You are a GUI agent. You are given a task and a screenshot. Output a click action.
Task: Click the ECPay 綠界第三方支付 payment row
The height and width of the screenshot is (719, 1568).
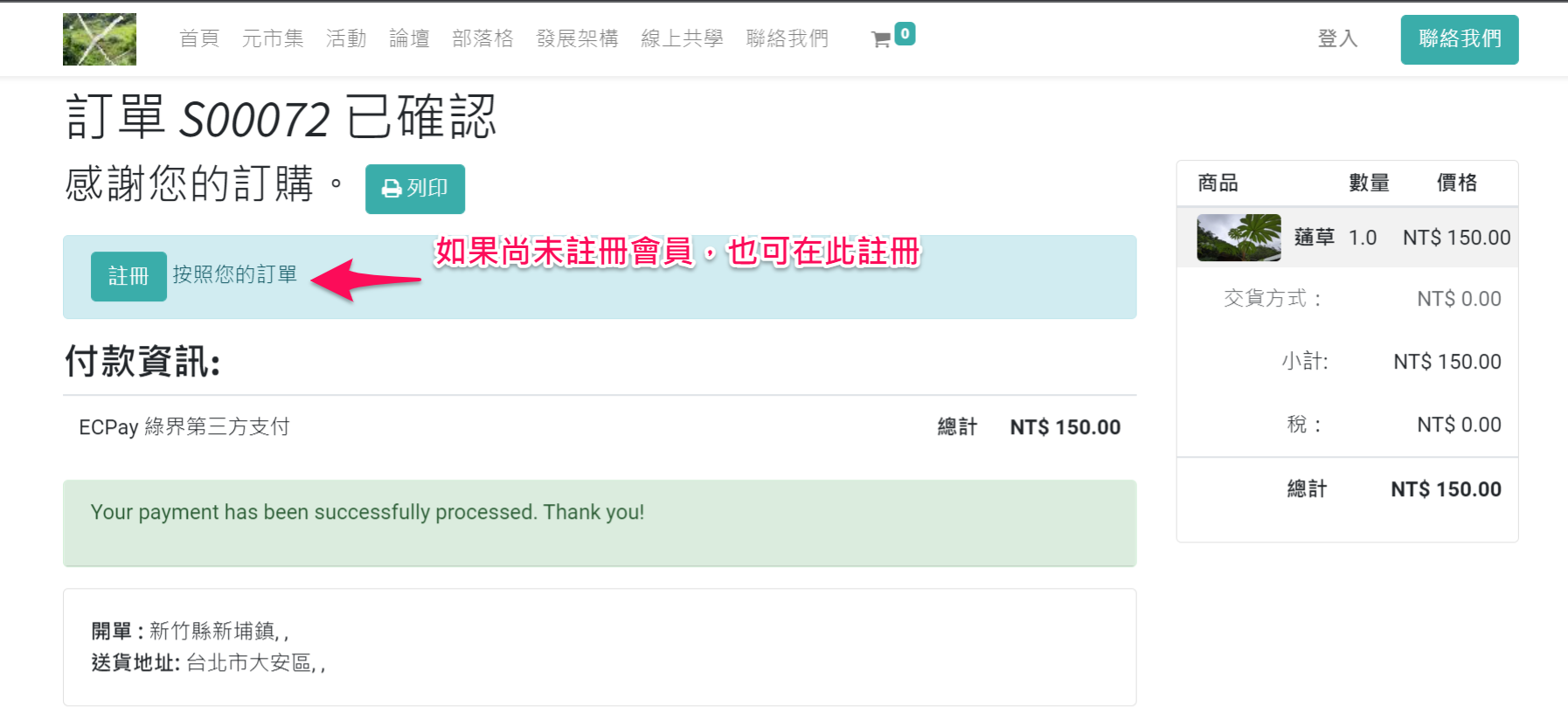[x=184, y=427]
